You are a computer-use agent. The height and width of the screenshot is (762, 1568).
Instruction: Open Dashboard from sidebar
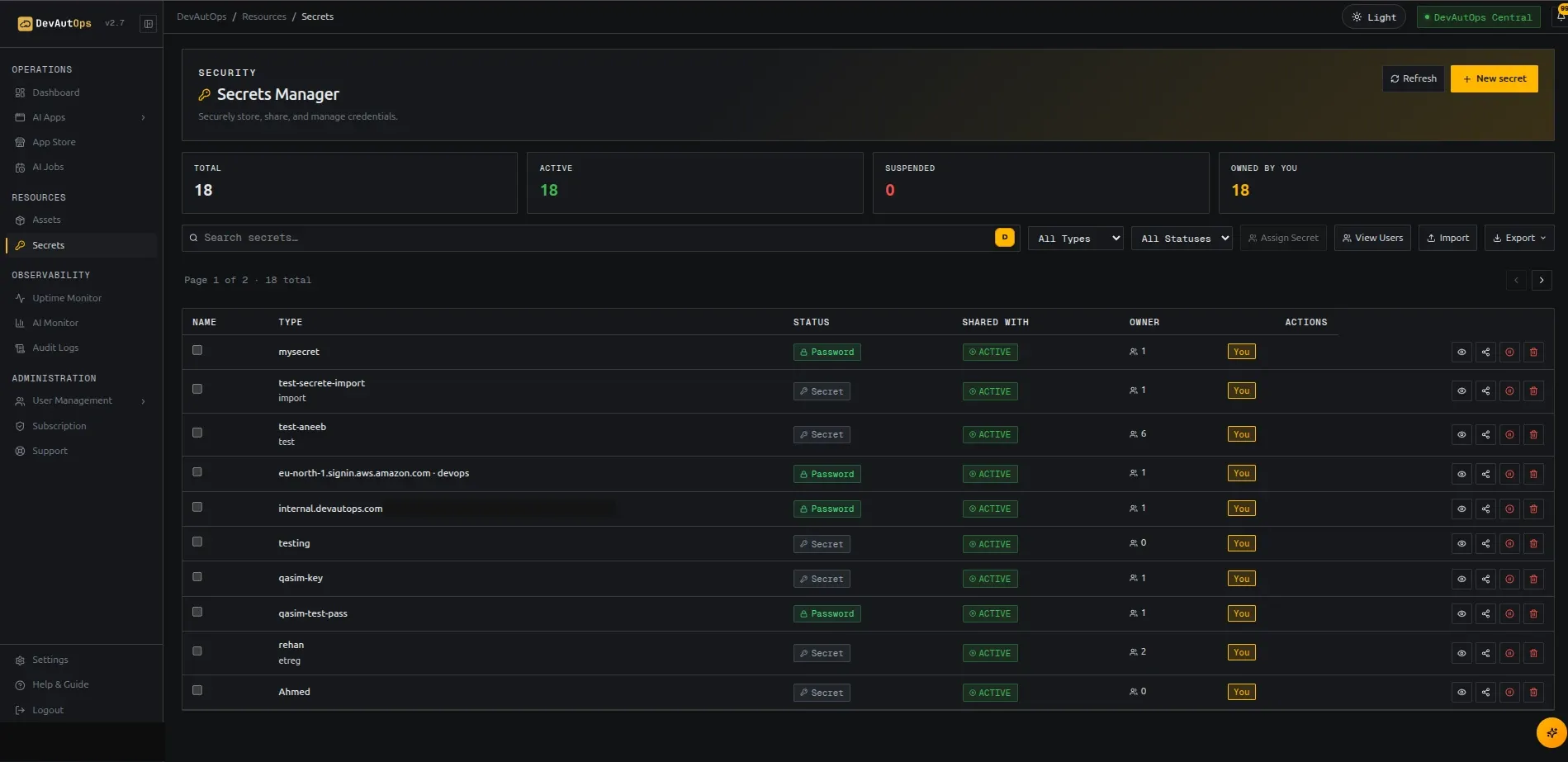(x=80, y=92)
